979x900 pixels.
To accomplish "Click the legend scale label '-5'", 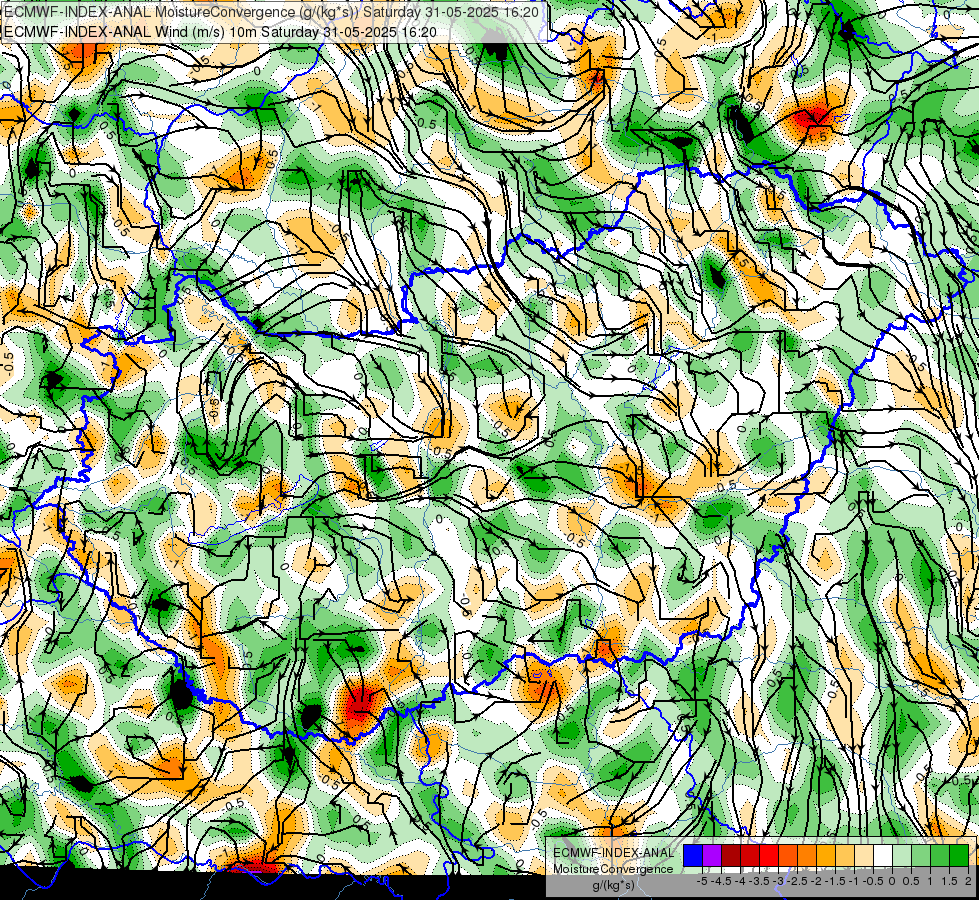I will 702,881.
